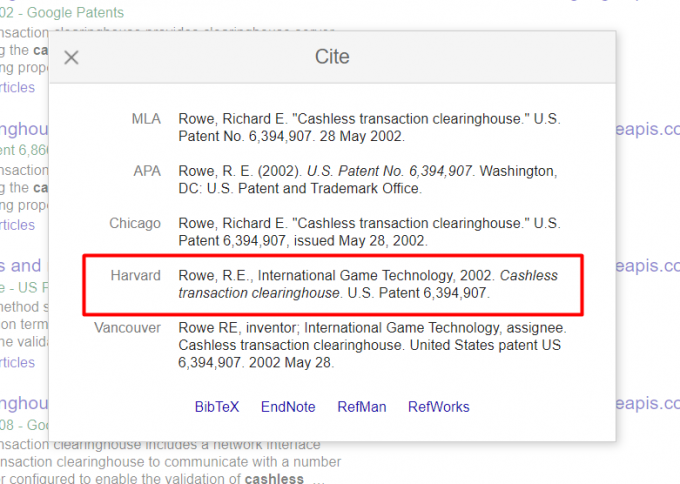680x484 pixels.
Task: Click the Cite dialog title
Action: (332, 57)
